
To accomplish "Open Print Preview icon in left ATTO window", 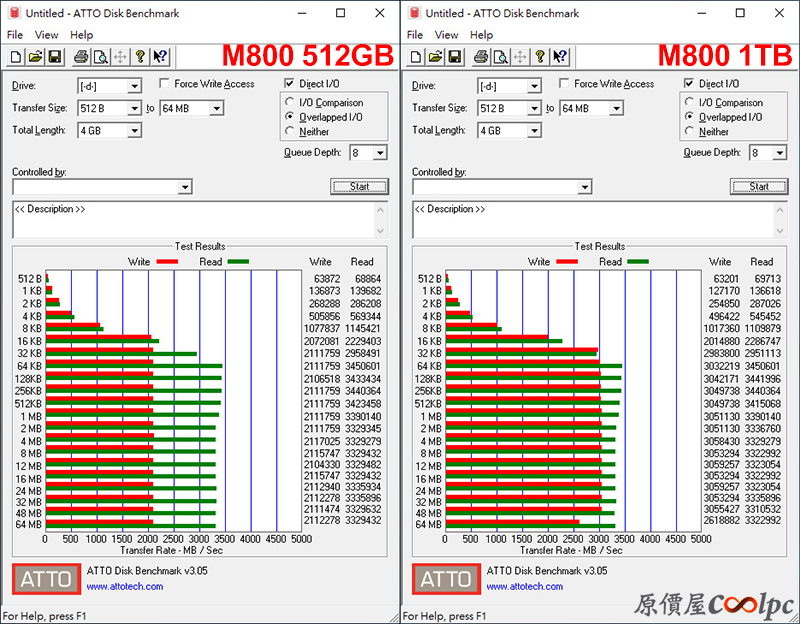I will tap(101, 57).
